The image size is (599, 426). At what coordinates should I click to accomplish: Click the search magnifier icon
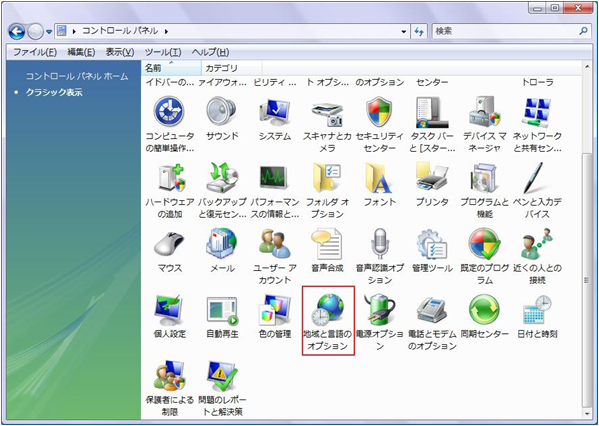click(583, 31)
